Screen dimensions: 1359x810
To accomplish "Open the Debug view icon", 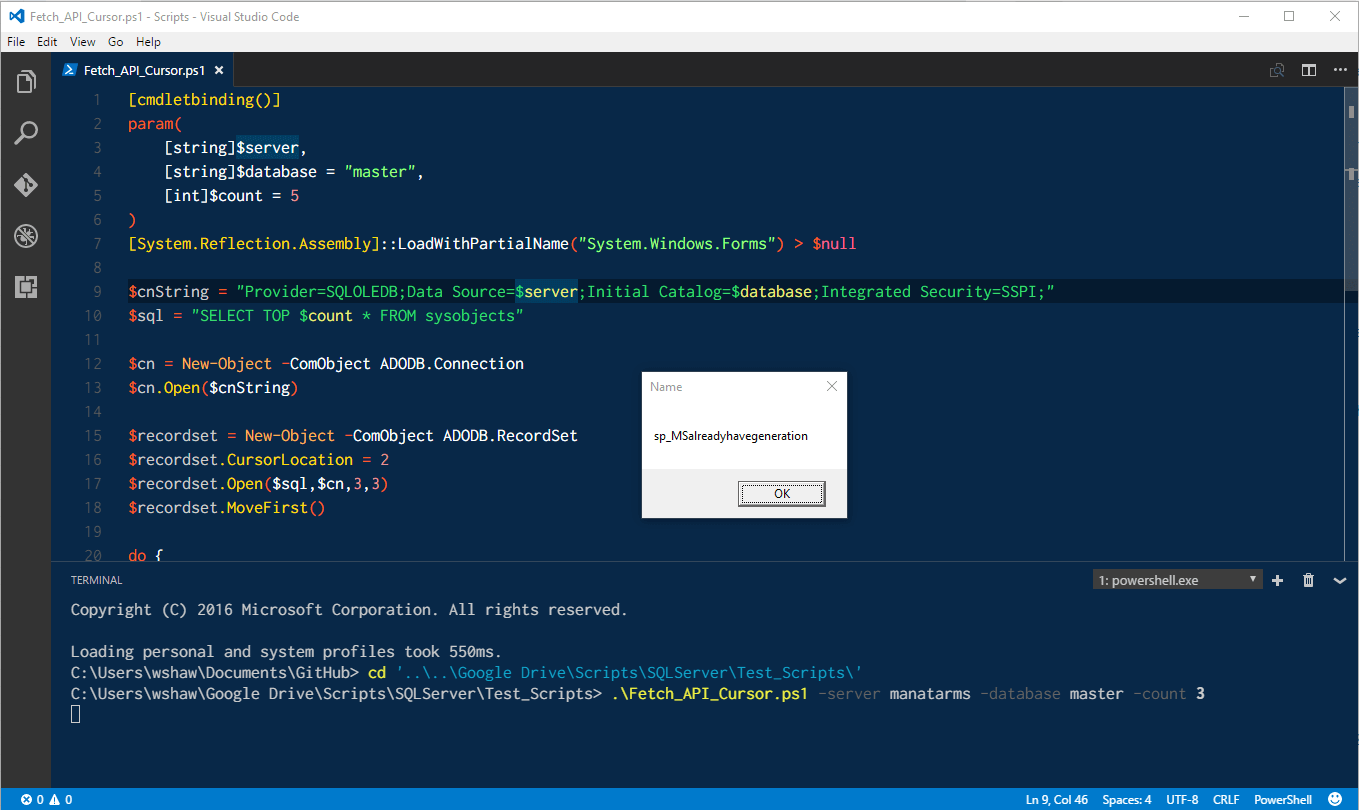I will (26, 236).
